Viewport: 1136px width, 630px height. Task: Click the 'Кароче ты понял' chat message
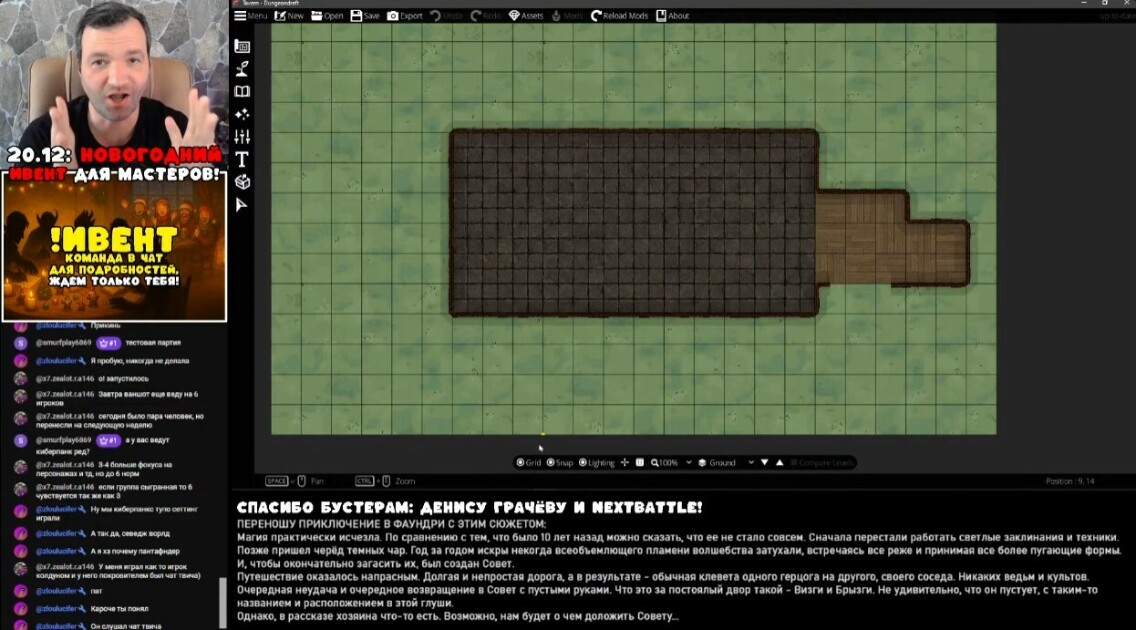[119, 609]
